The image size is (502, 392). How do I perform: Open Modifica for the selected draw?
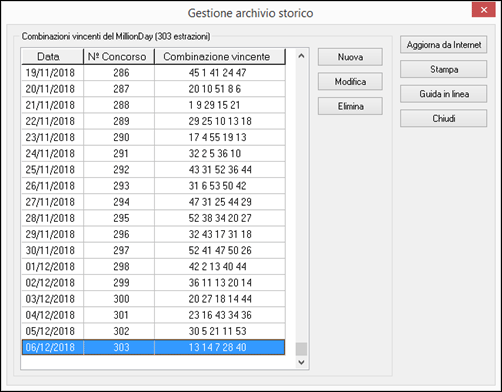(x=350, y=82)
